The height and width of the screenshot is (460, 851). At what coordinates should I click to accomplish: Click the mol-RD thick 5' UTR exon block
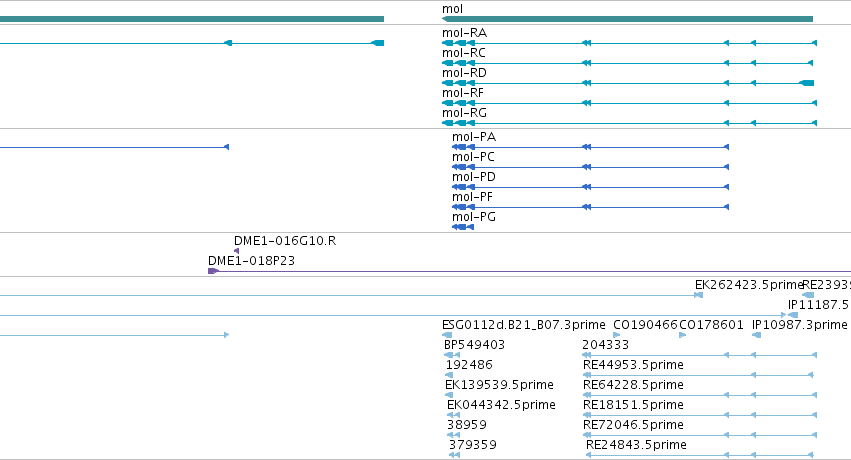807,83
